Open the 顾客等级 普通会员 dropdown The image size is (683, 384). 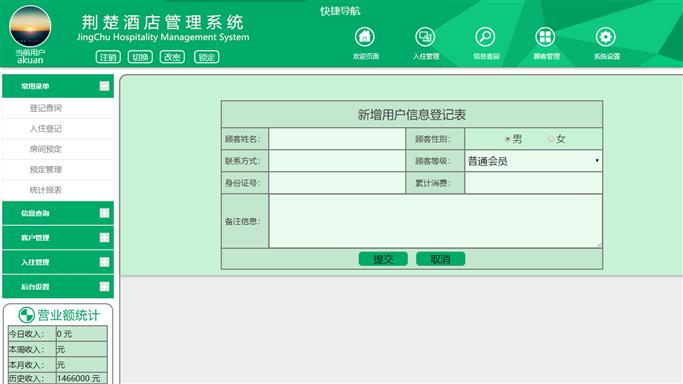[534, 161]
